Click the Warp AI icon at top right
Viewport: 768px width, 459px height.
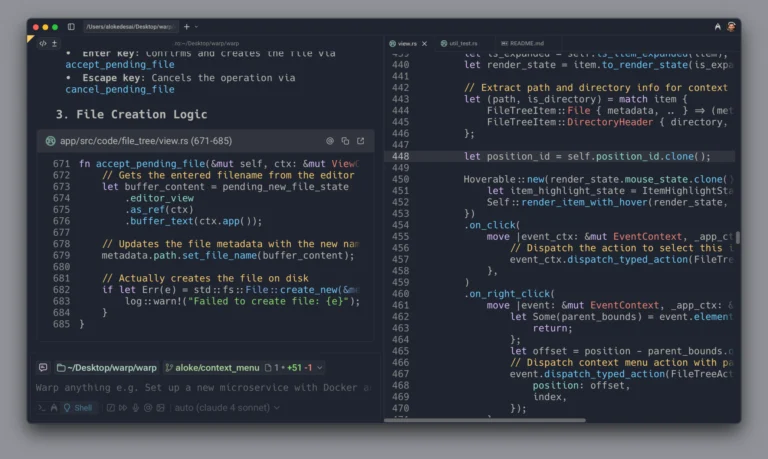718,26
